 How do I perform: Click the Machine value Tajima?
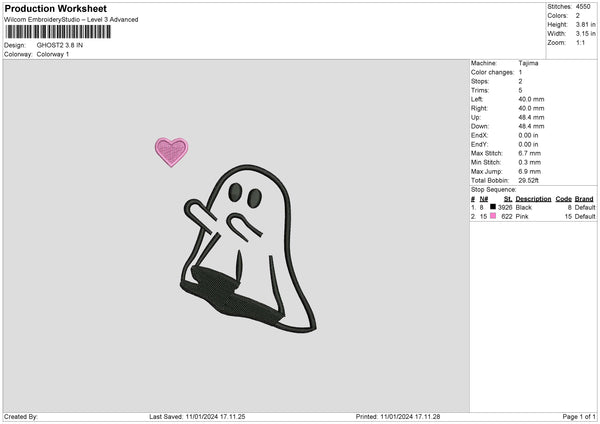tap(528, 63)
